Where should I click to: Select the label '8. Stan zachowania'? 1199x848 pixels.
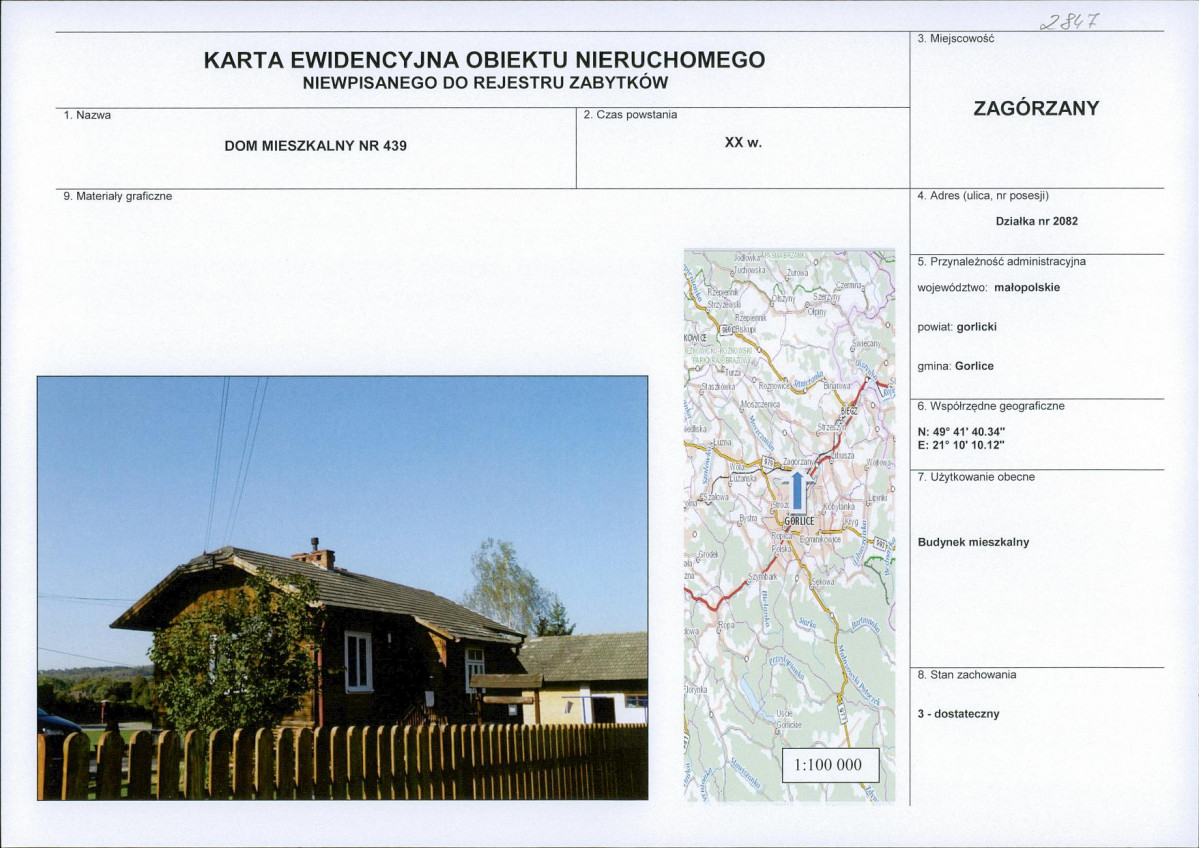coord(967,675)
